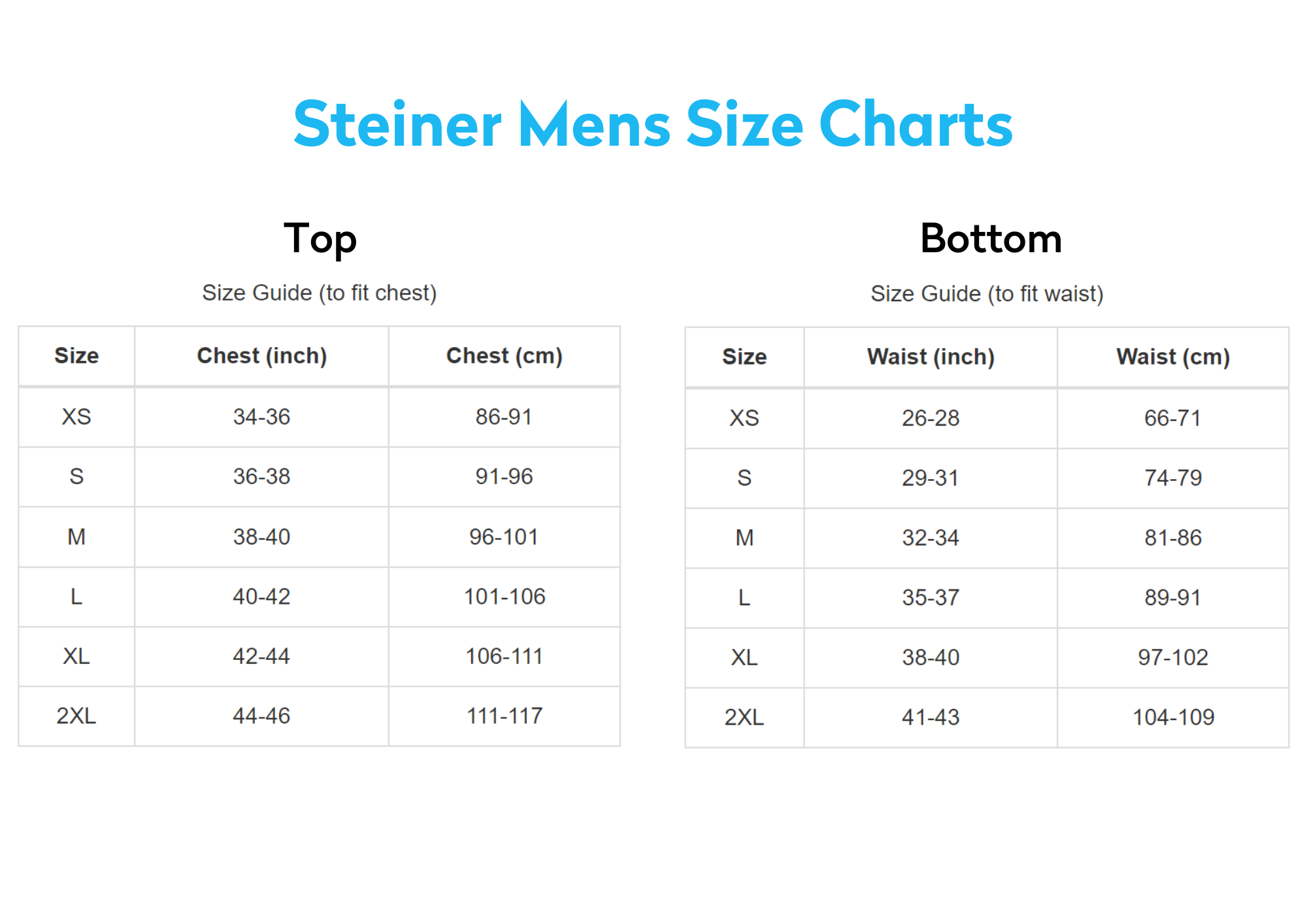Select the 2XL row label in Top table
This screenshot has height=924, width=1307.
point(76,716)
